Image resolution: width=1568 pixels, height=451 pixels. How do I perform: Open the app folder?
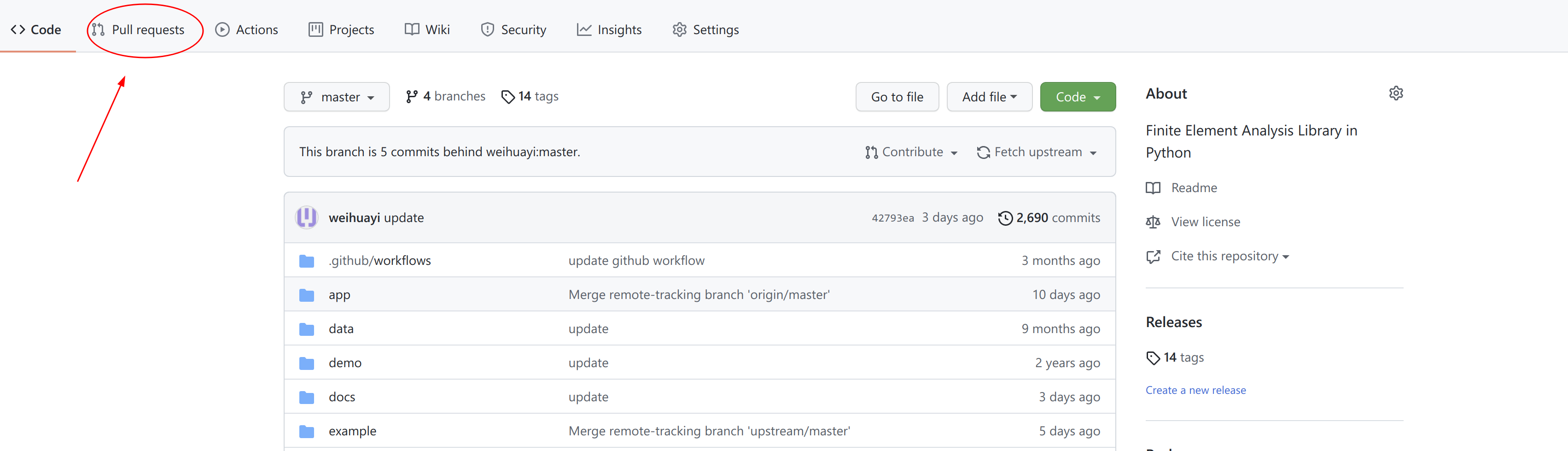click(340, 294)
